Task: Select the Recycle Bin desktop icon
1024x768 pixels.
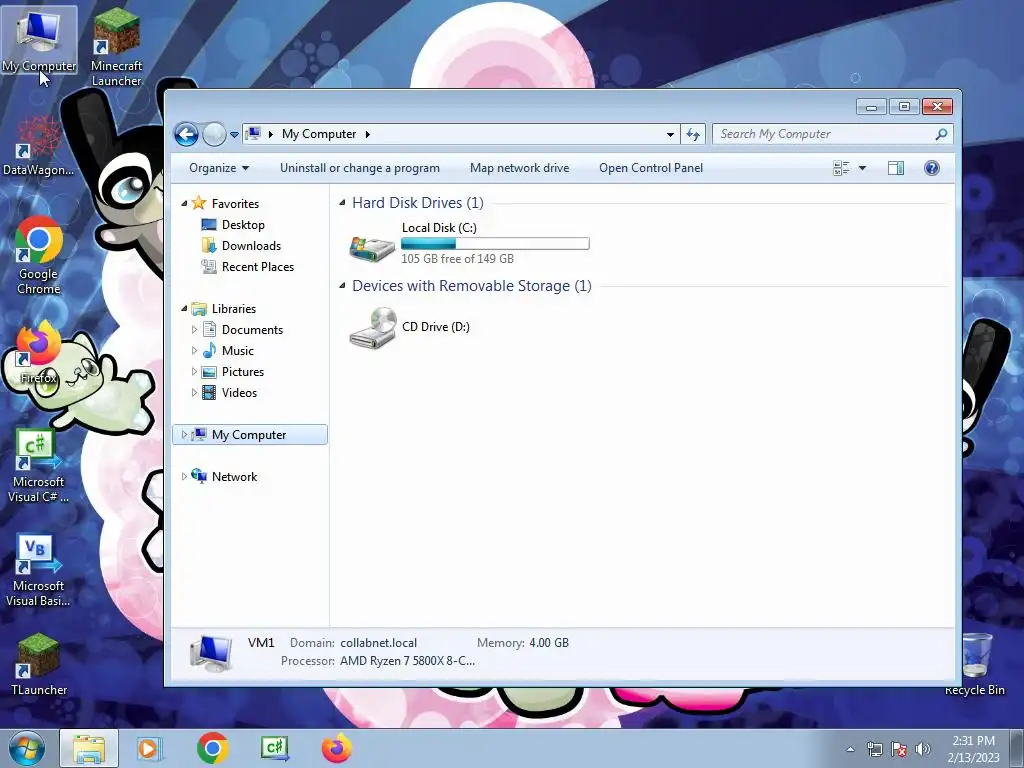Action: click(974, 664)
